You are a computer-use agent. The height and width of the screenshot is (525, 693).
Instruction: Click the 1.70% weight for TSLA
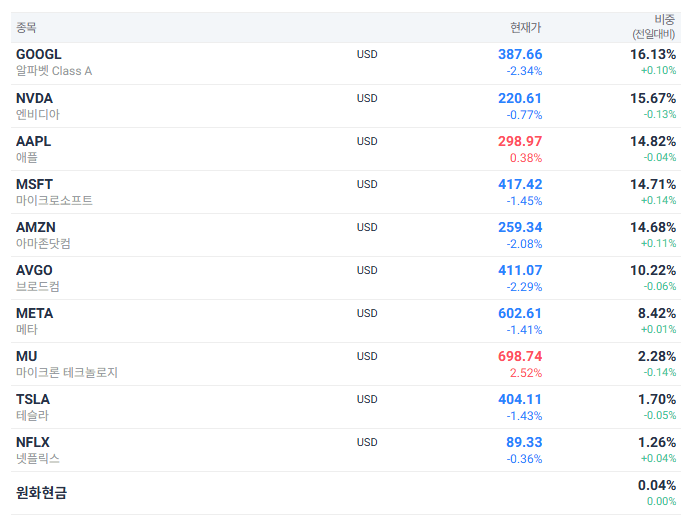click(x=657, y=399)
